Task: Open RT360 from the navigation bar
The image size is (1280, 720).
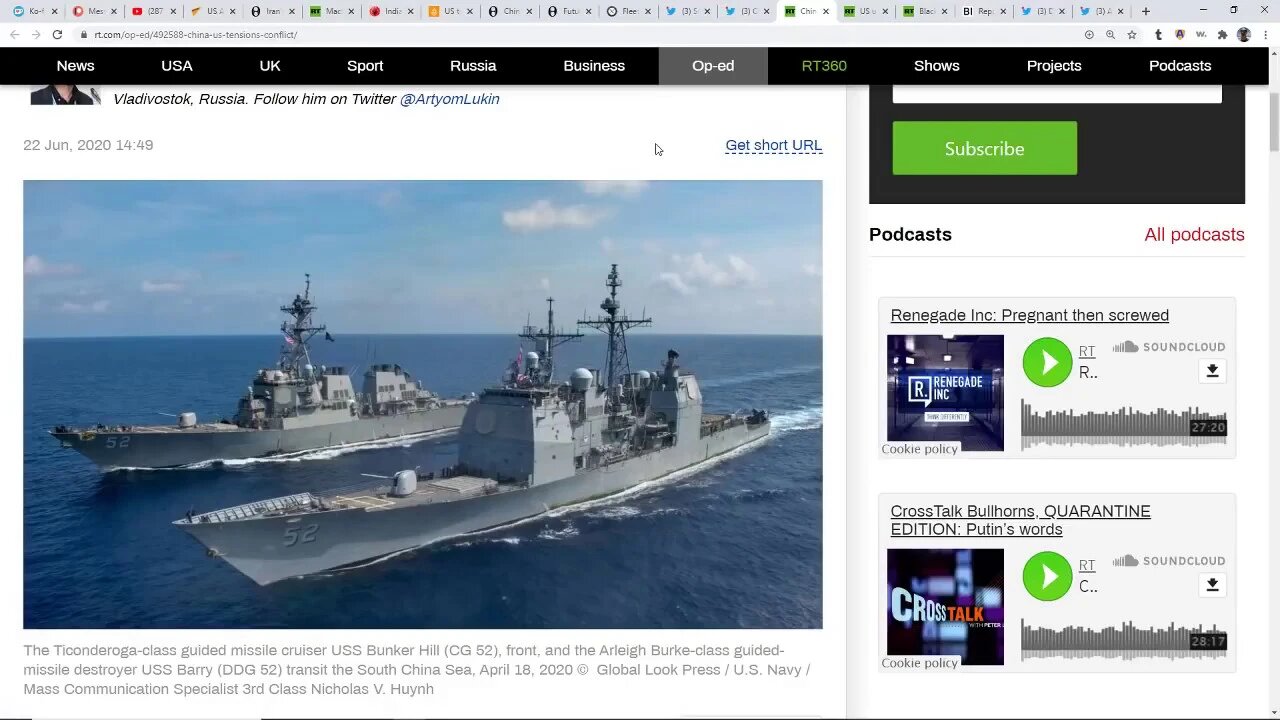Action: (x=824, y=66)
